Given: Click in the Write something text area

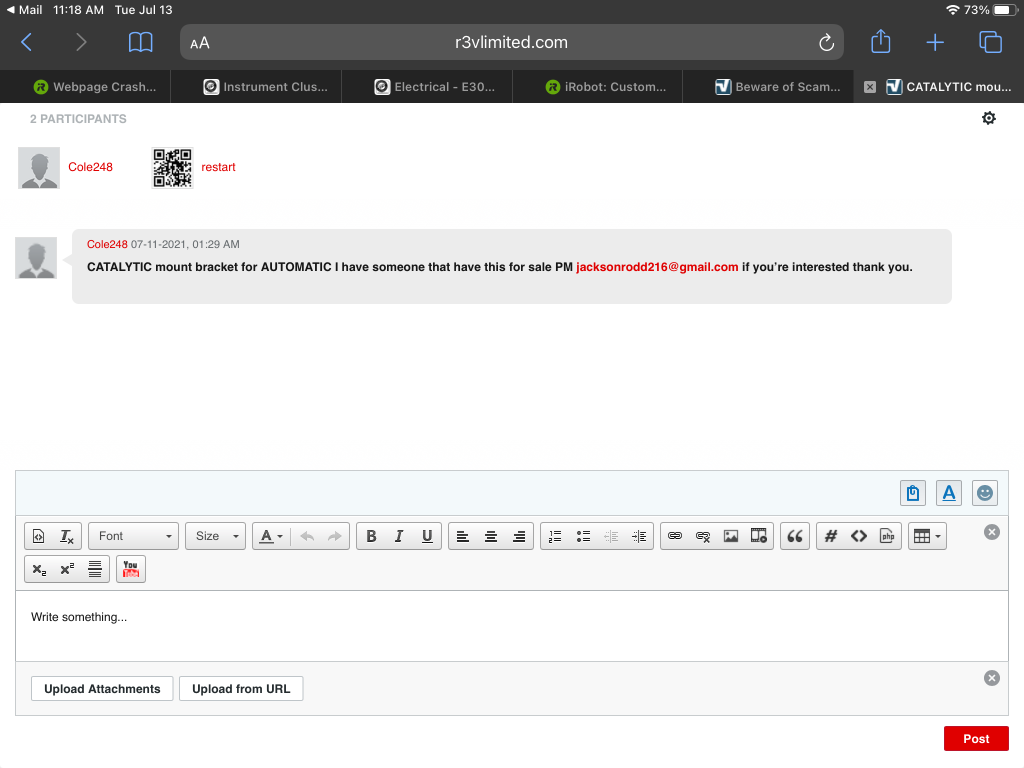Looking at the screenshot, I should [x=511, y=625].
